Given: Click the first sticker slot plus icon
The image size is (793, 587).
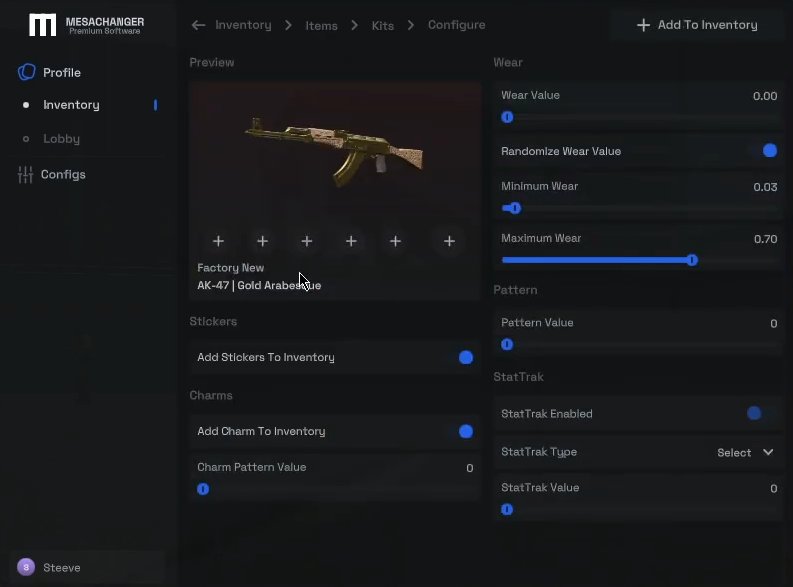Looking at the screenshot, I should (218, 241).
